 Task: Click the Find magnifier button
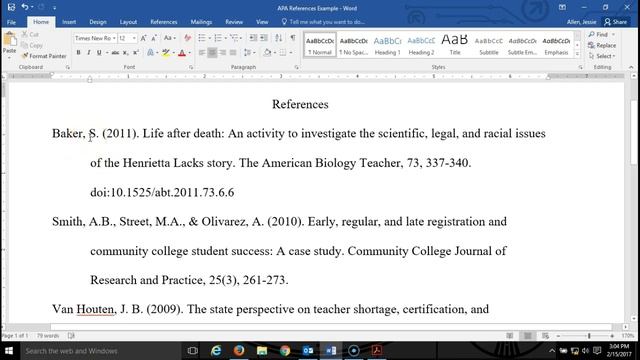pos(598,35)
